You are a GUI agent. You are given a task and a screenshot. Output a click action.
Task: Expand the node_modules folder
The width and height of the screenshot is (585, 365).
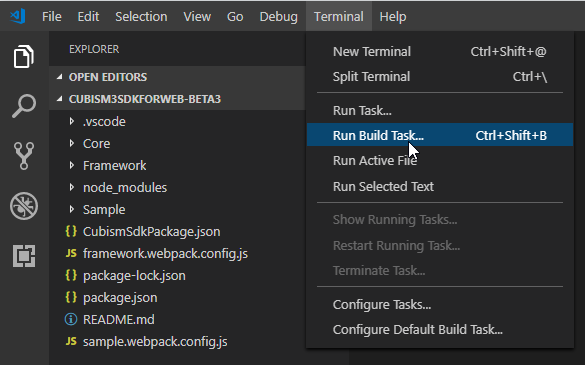point(125,187)
